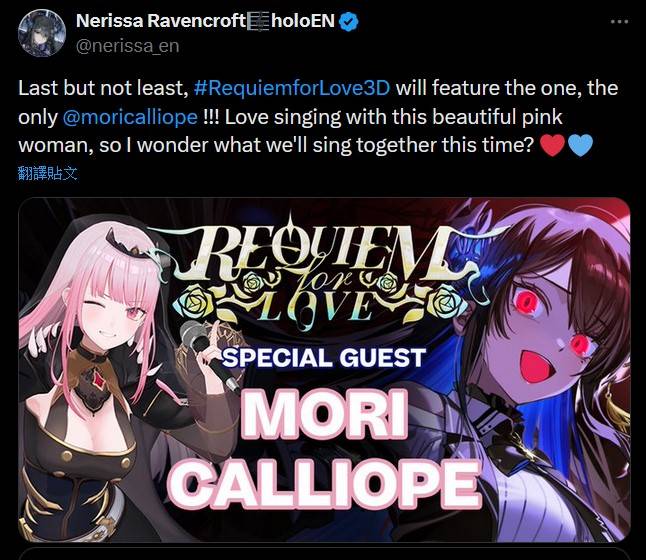Open Nerissa Ravencroft's profile avatar
The width and height of the screenshot is (646, 560).
point(42,33)
